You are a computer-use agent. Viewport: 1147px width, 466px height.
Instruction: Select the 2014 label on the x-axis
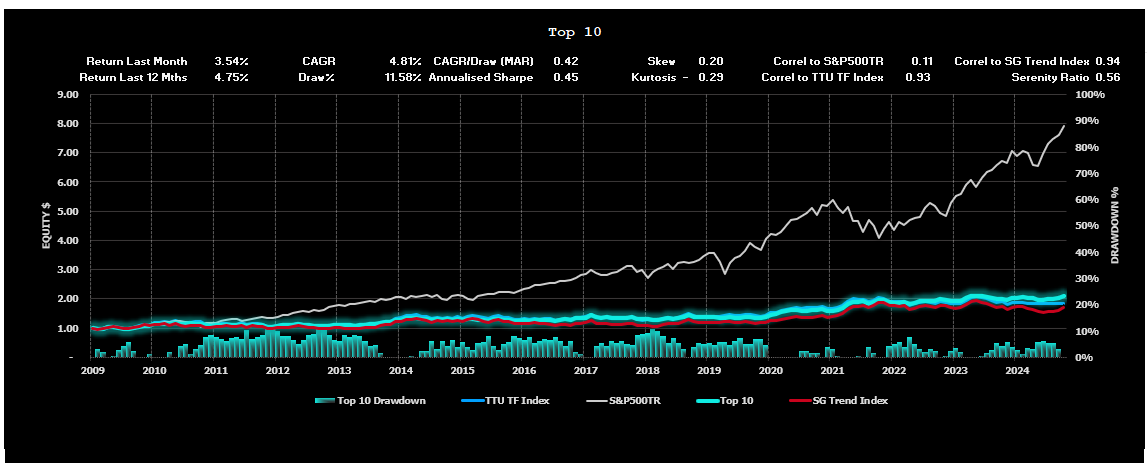tap(400, 371)
